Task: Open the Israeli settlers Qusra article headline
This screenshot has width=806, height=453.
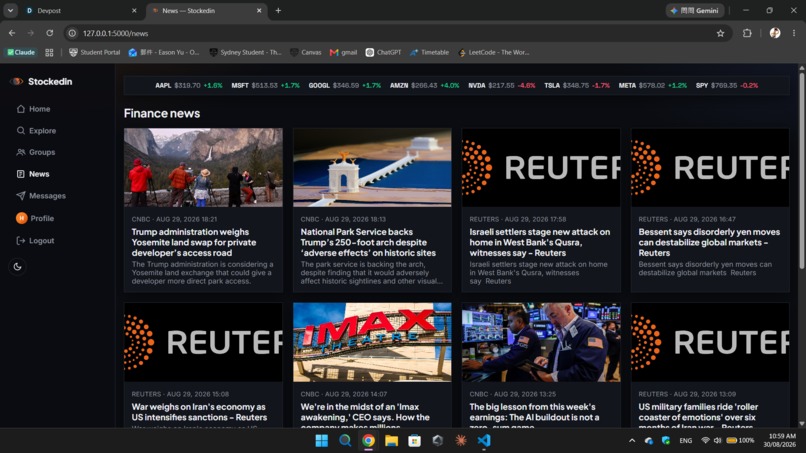Action: [x=539, y=242]
